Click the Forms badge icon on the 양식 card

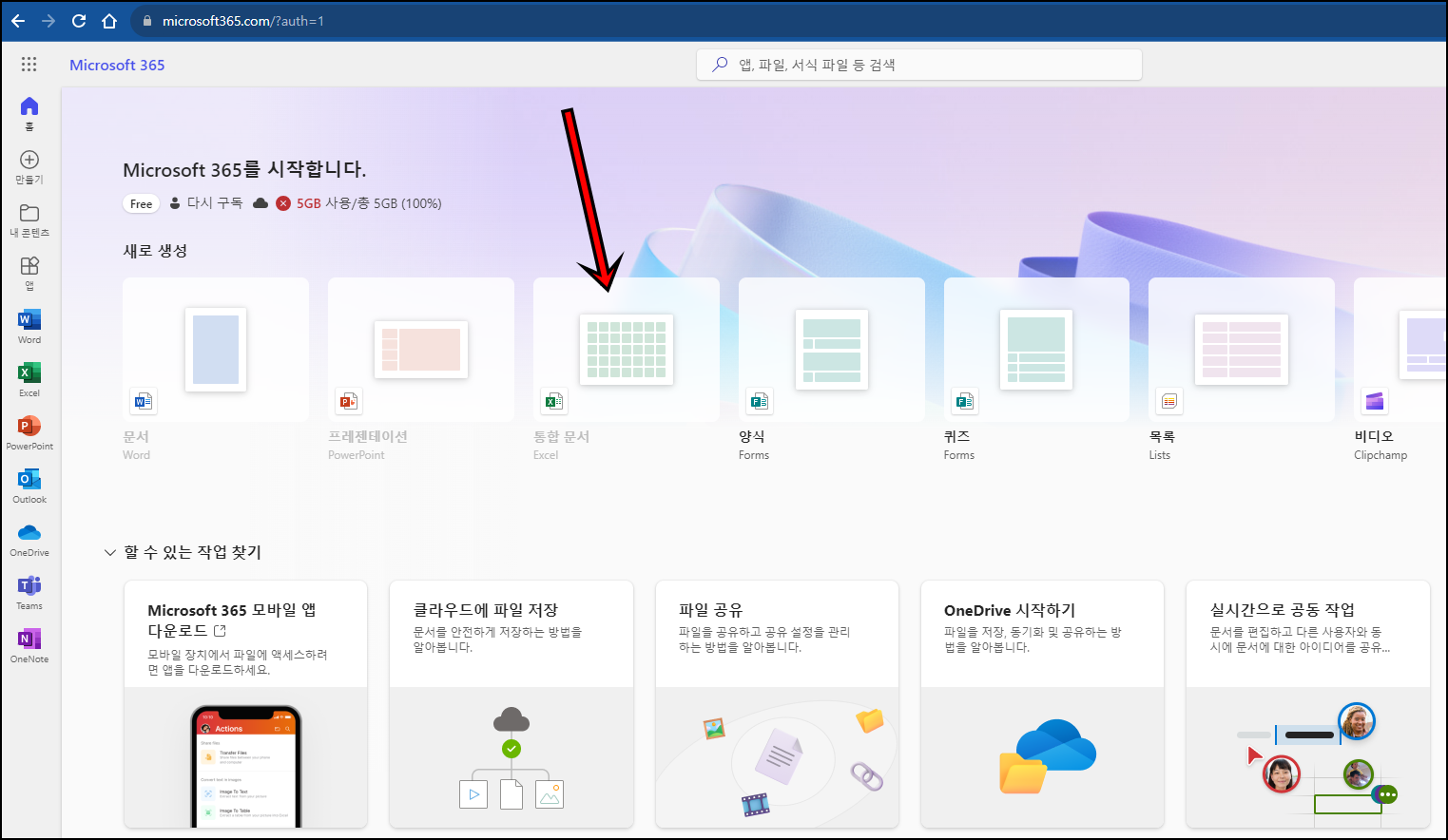(759, 401)
